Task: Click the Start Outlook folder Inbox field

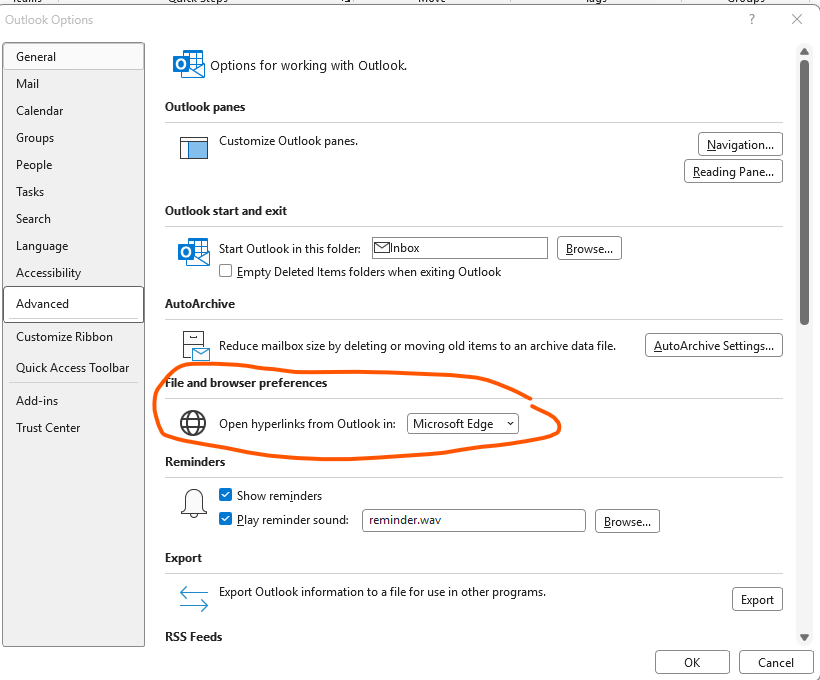Action: tap(460, 248)
